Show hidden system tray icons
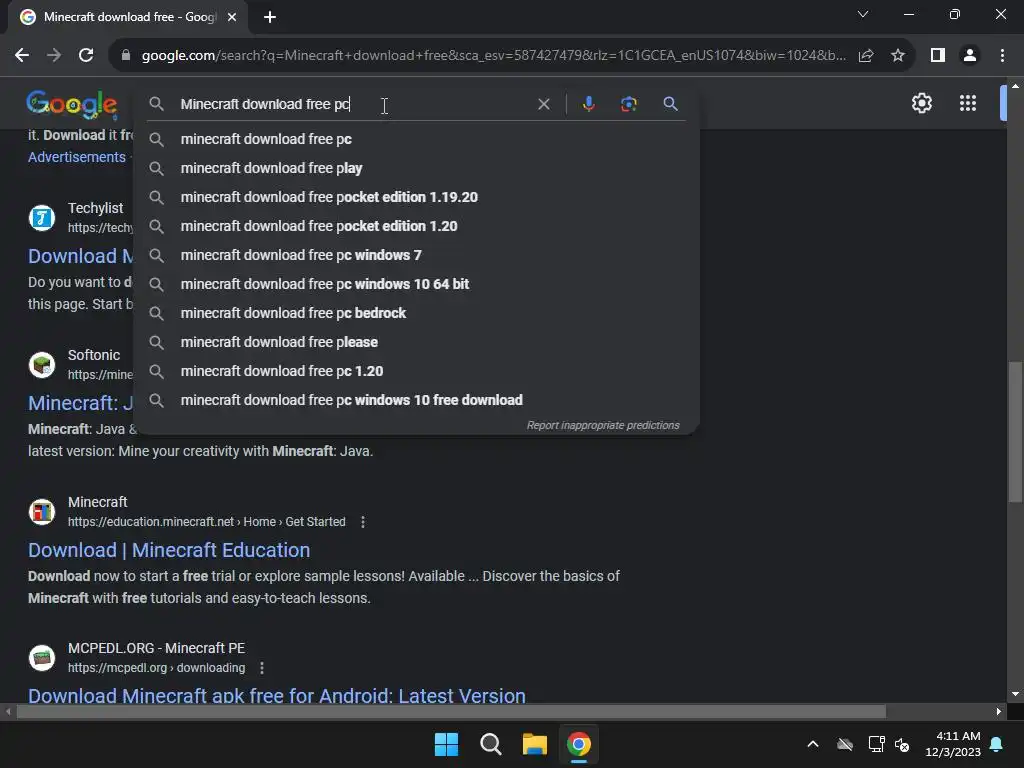The width and height of the screenshot is (1024, 768). pos(813,744)
